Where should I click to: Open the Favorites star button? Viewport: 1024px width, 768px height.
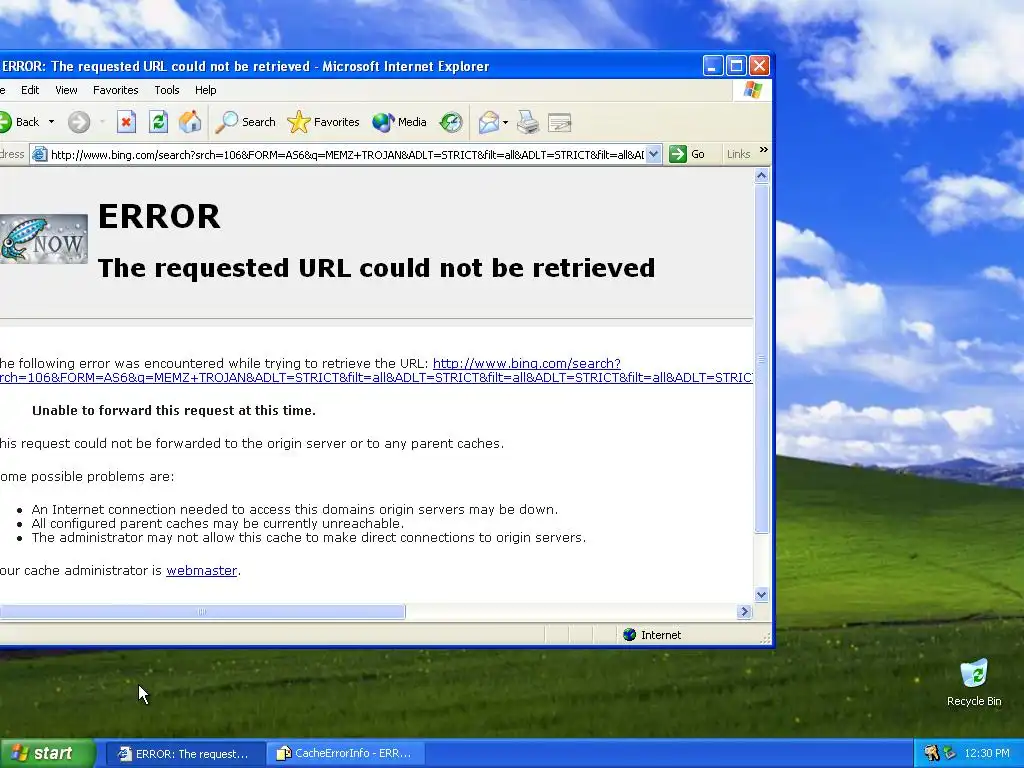323,122
